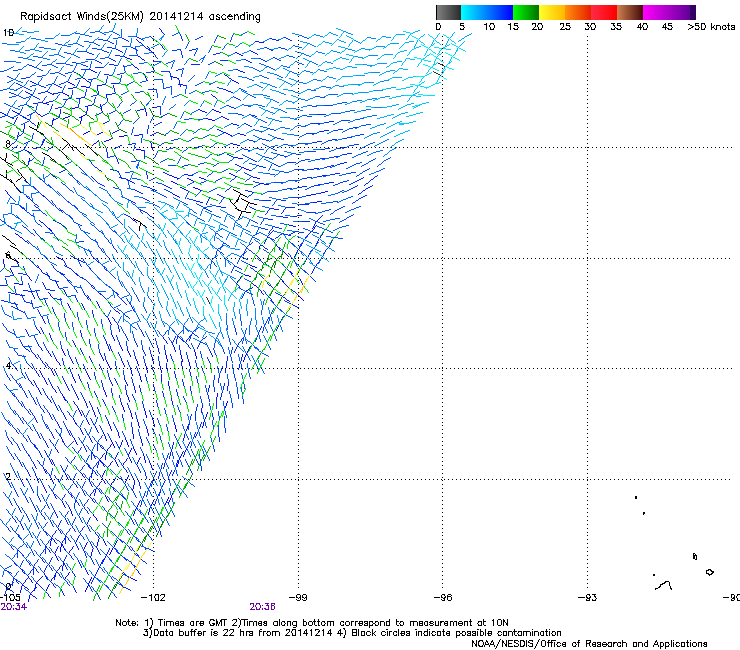Image resolution: width=740 pixels, height=650 pixels.
Task: Click the '-99' longitude axis label
Action: pos(298,598)
